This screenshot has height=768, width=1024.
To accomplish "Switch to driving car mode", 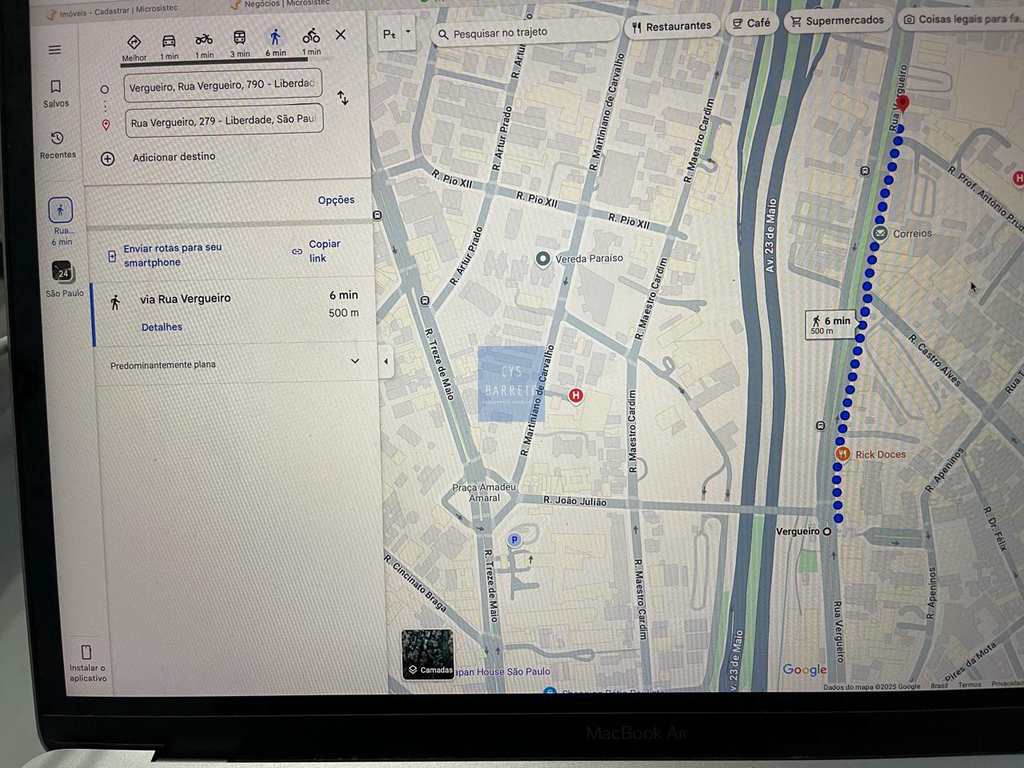I will point(168,46).
